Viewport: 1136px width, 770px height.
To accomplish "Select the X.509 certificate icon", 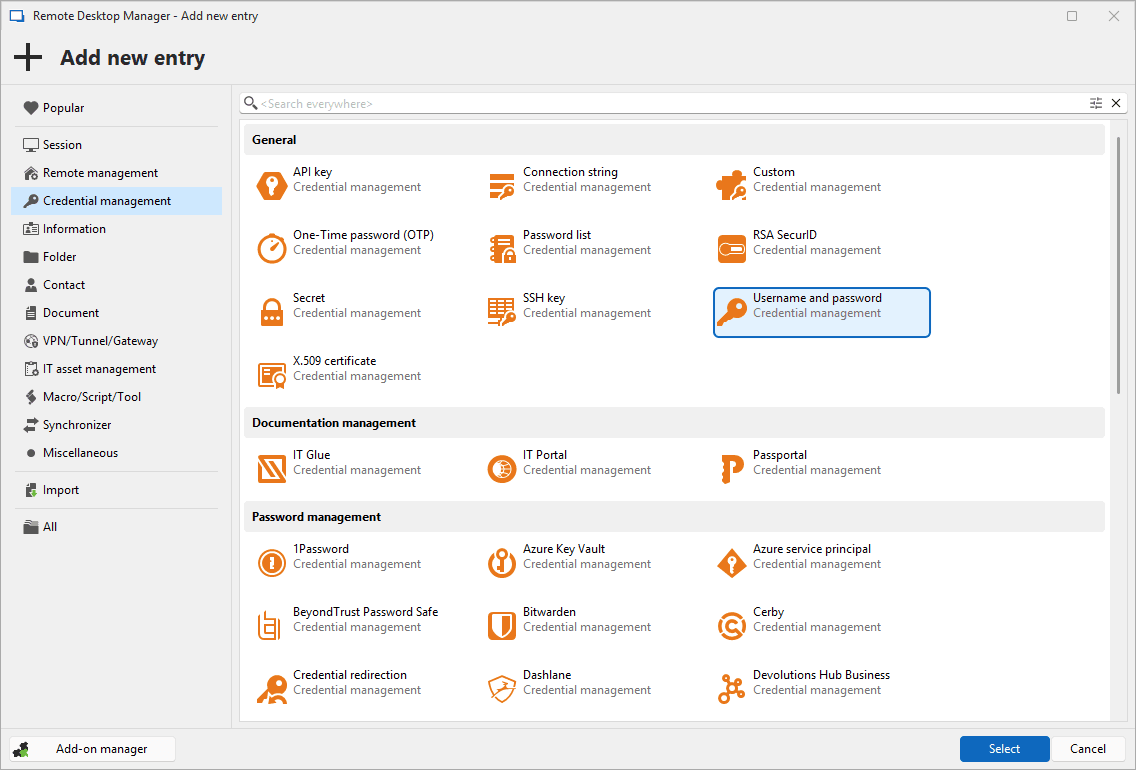I will [272, 375].
